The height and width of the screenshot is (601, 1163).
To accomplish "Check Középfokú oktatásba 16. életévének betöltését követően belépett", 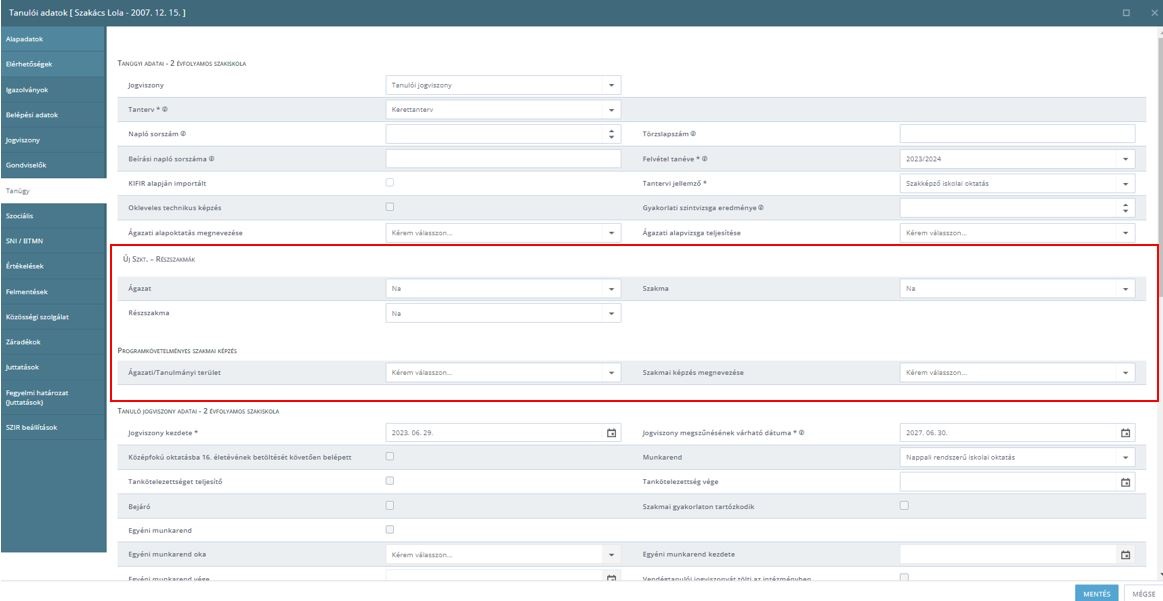I will pos(389,456).
